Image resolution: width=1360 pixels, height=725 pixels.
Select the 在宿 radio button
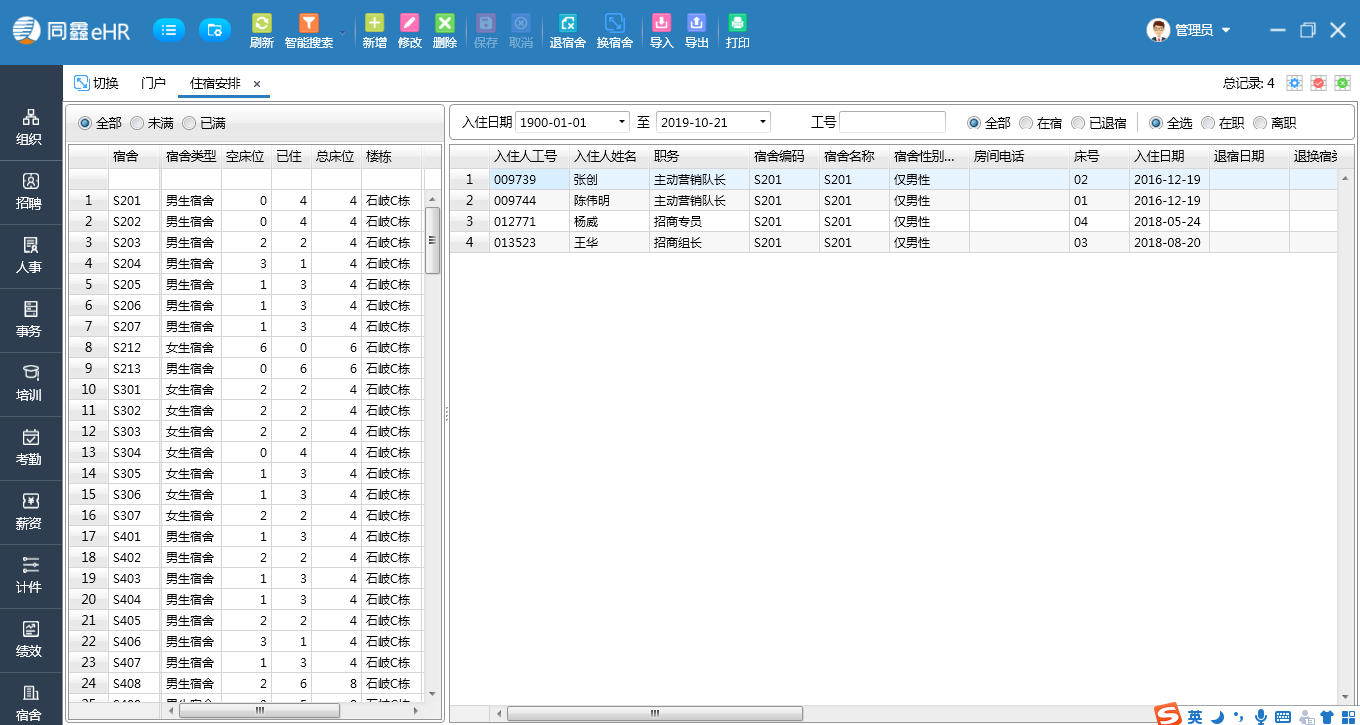click(x=1026, y=123)
